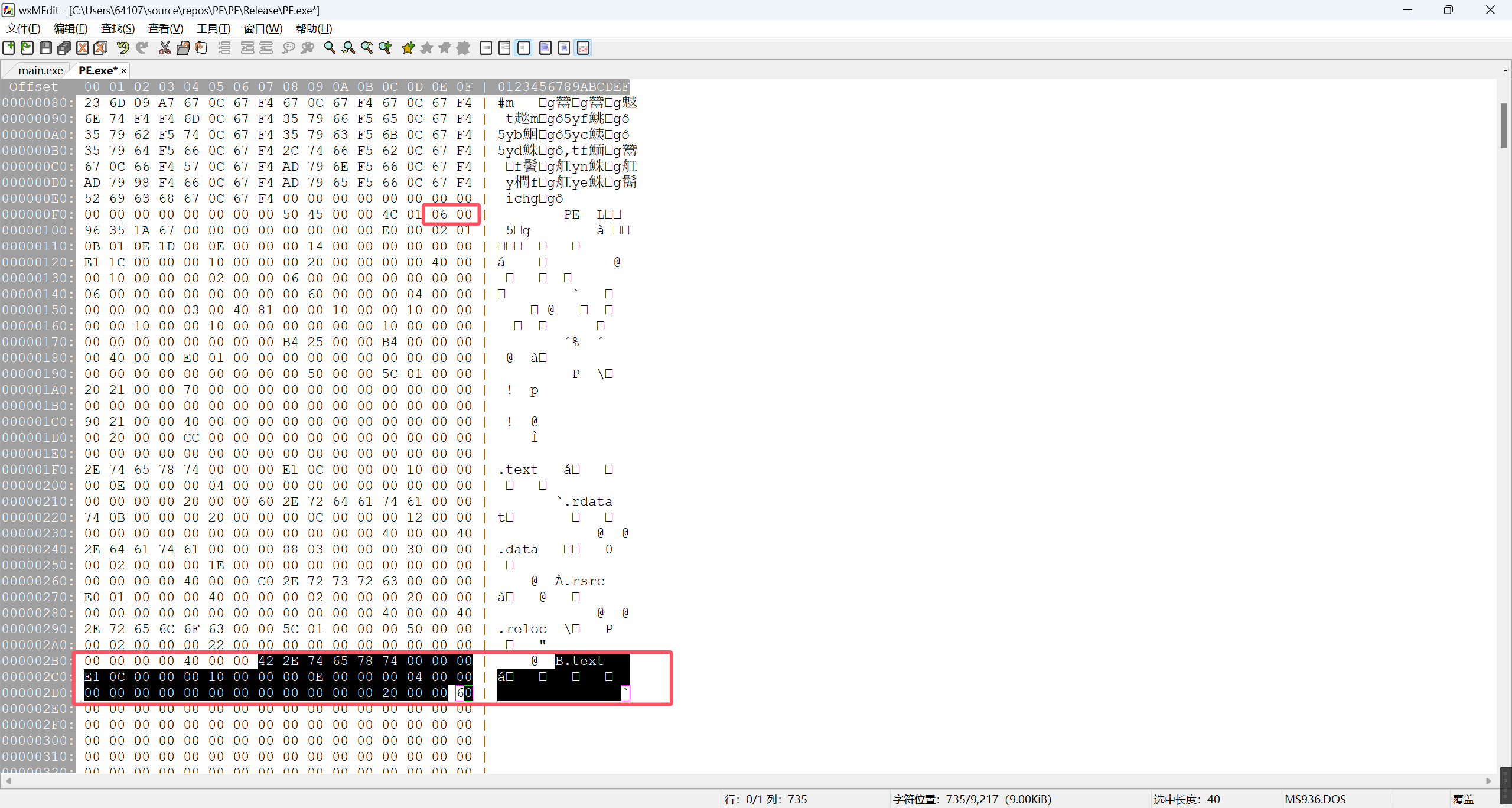This screenshot has width=1512, height=808.
Task: Click offset label 00000100
Action: click(x=38, y=230)
